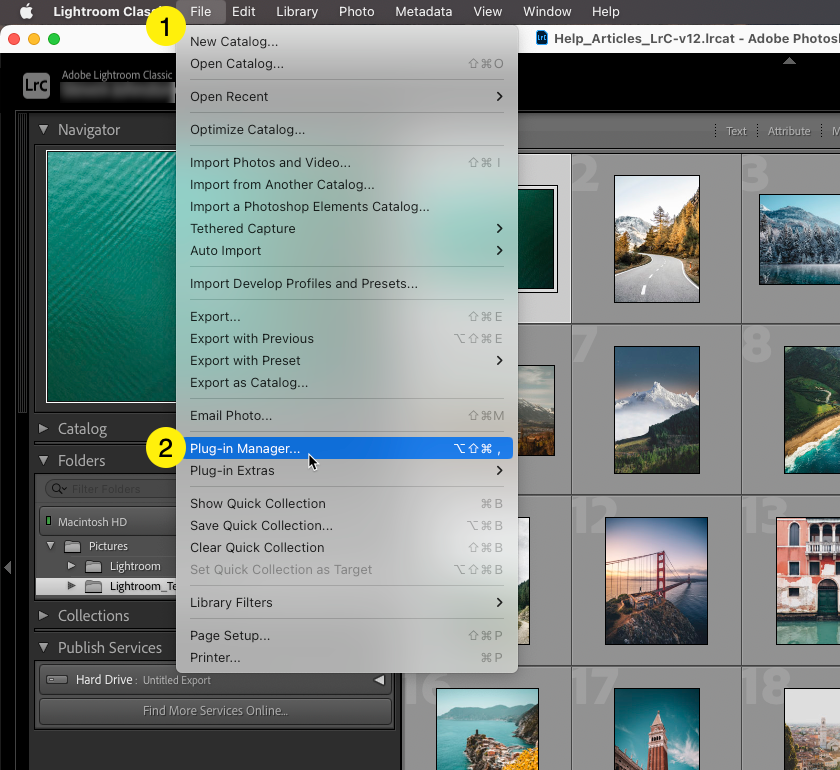840x770 pixels.
Task: Open the Photo menu
Action: tap(356, 11)
